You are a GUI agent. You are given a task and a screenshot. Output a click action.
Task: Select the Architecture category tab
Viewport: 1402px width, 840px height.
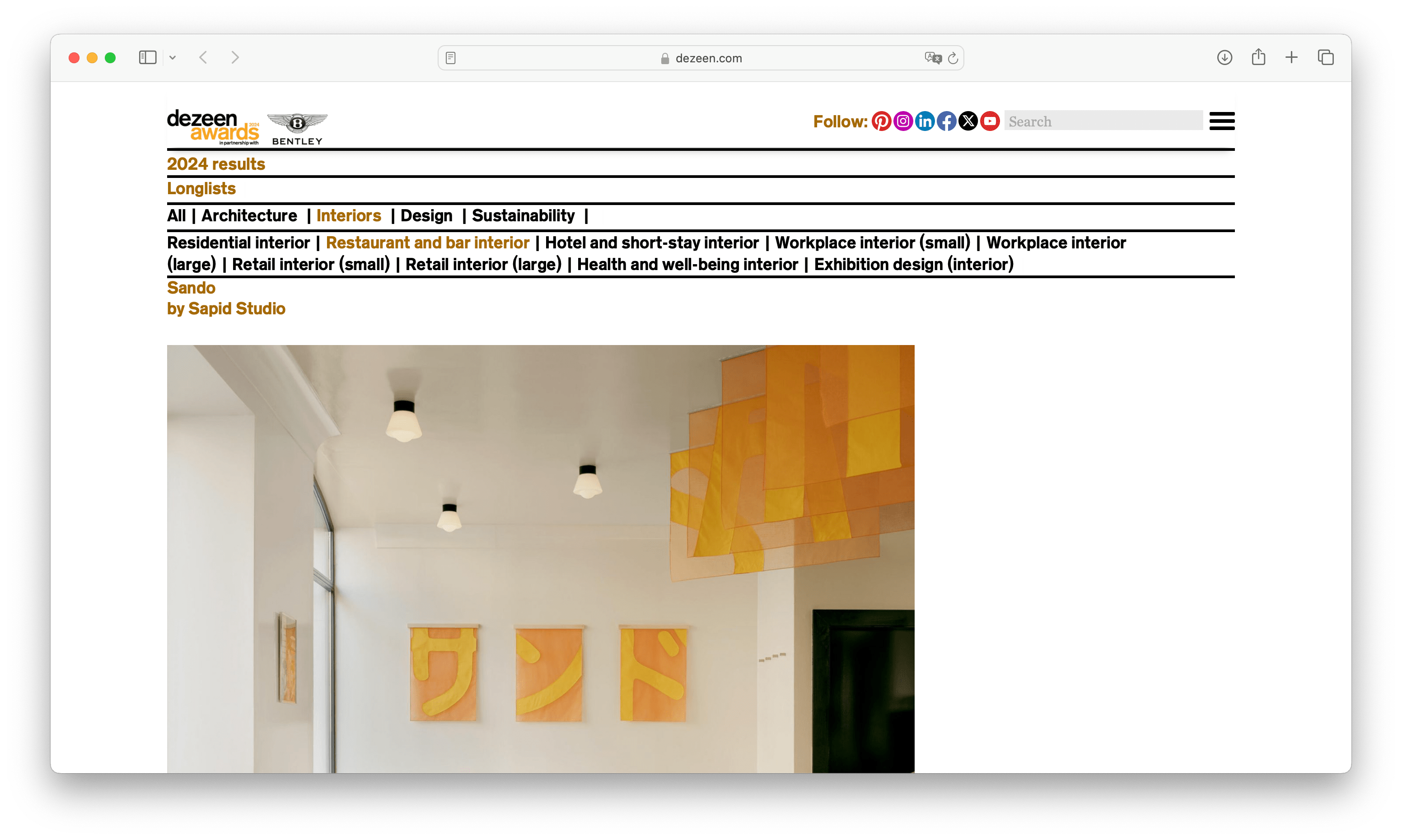pos(249,216)
